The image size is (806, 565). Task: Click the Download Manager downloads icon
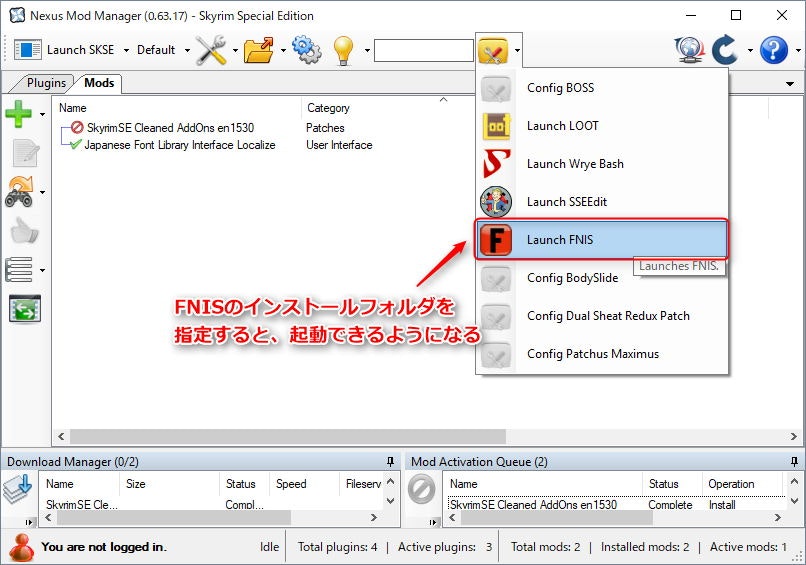18,489
